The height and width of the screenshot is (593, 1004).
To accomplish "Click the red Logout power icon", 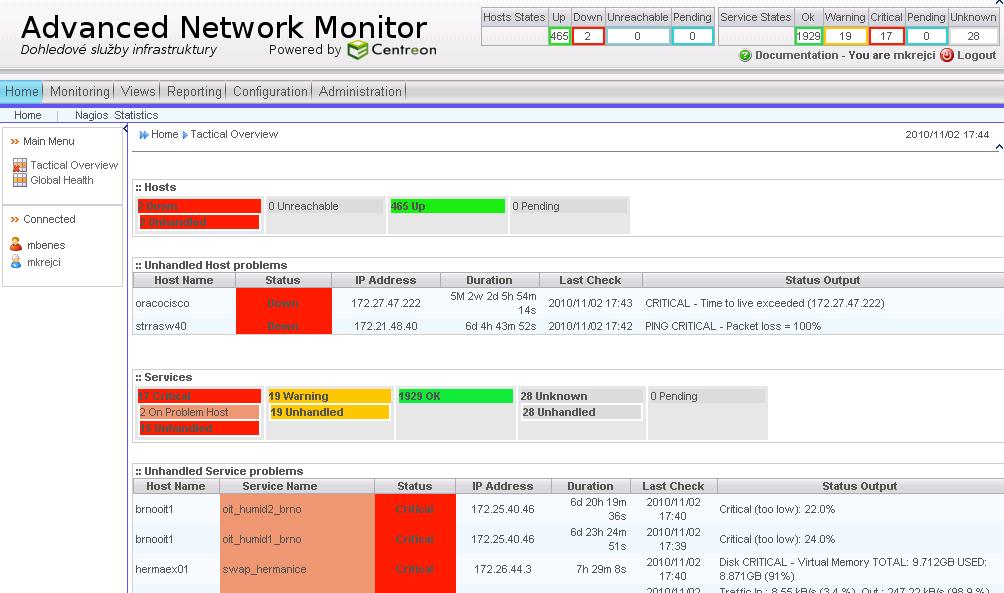I will [x=947, y=56].
